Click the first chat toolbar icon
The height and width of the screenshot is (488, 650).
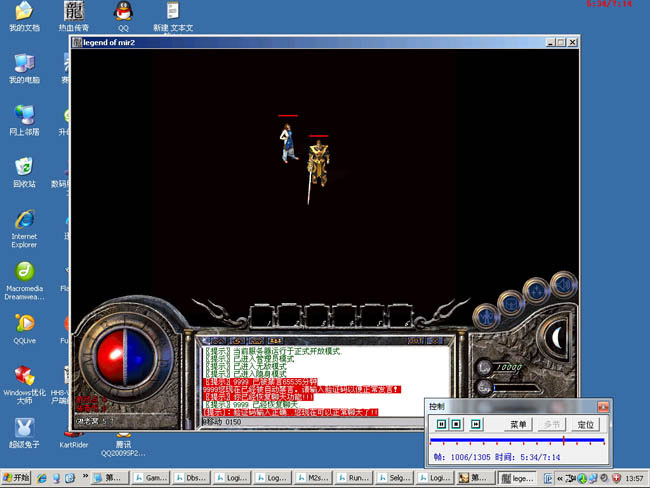point(218,341)
